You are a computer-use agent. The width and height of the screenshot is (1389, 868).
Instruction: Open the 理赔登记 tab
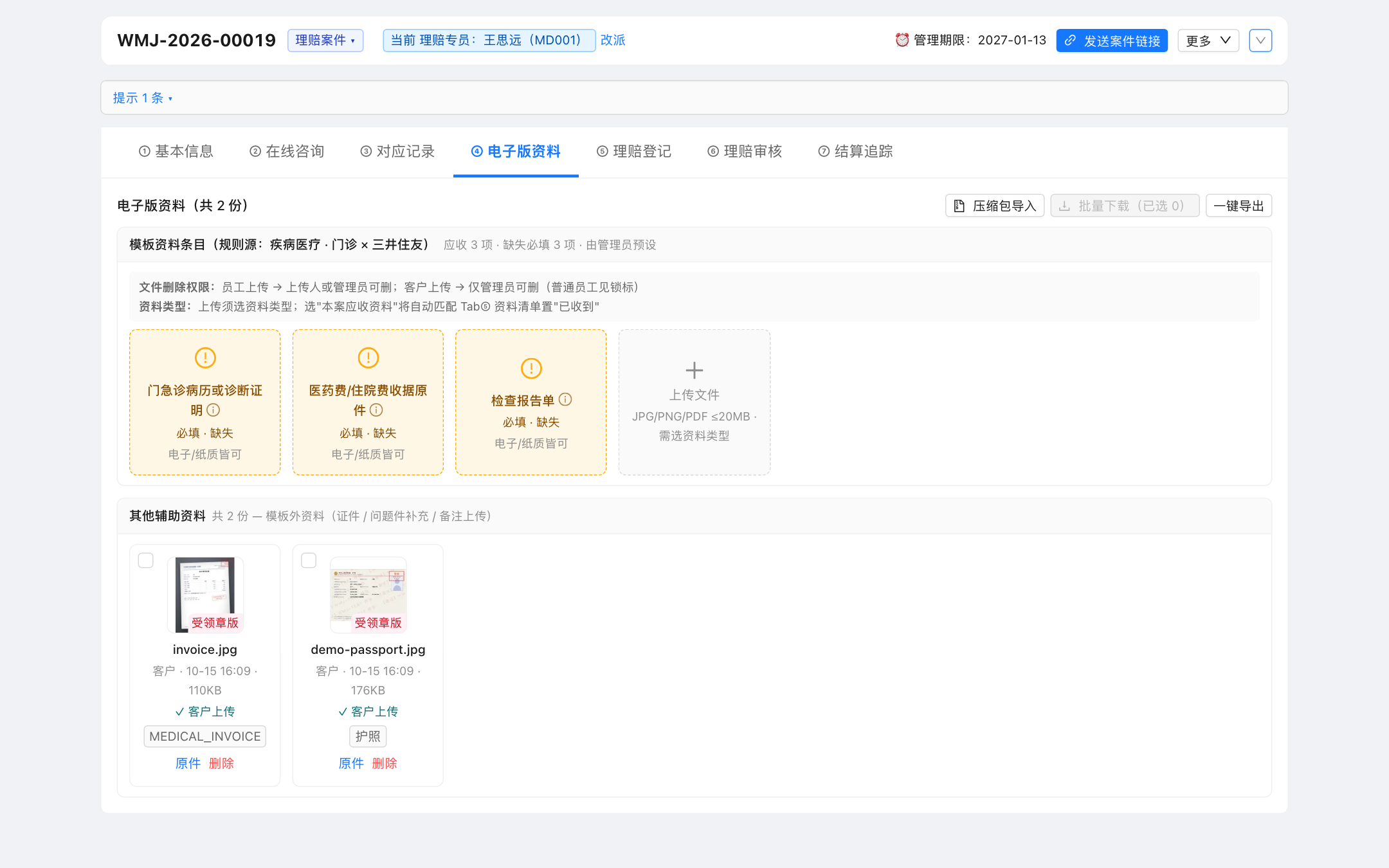634,152
